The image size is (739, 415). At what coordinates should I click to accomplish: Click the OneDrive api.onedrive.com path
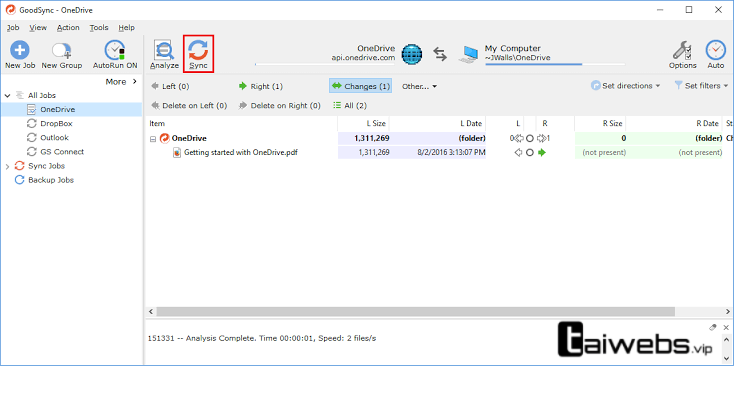click(363, 58)
